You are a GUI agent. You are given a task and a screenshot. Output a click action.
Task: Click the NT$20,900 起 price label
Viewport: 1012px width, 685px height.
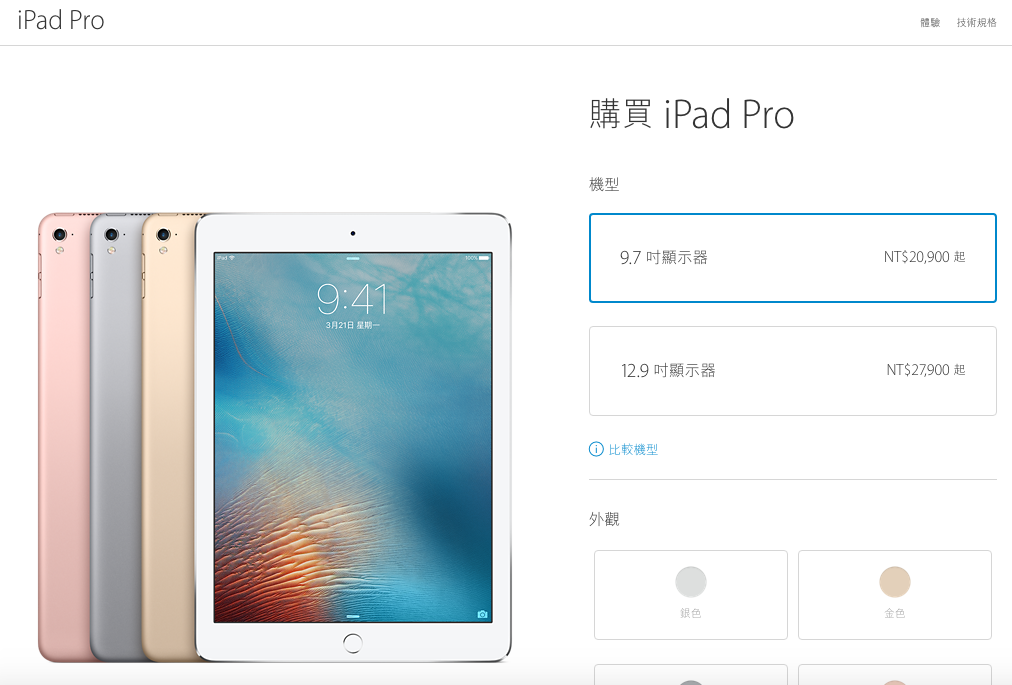(x=924, y=257)
